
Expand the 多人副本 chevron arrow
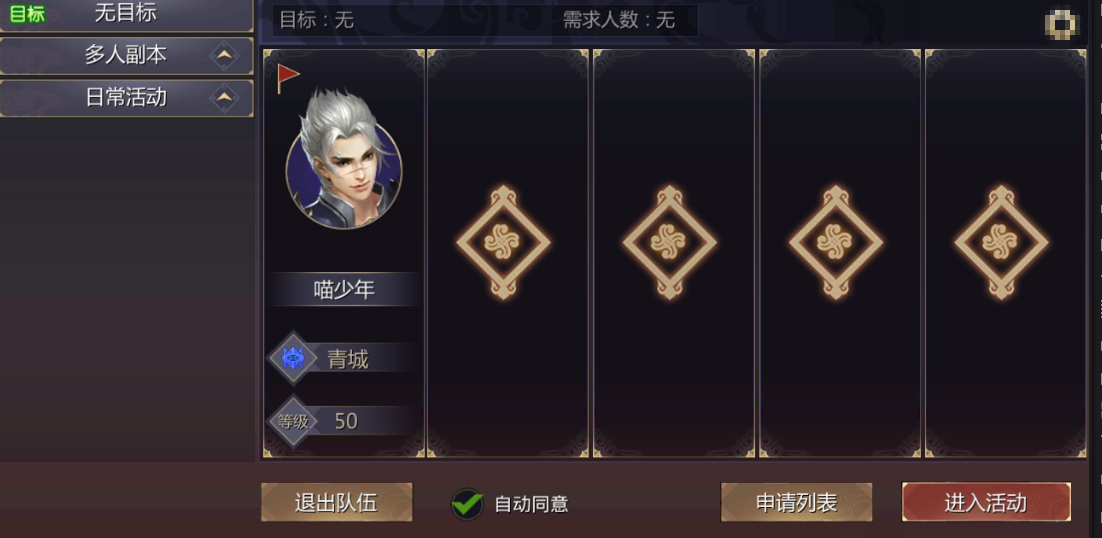pyautogui.click(x=224, y=55)
